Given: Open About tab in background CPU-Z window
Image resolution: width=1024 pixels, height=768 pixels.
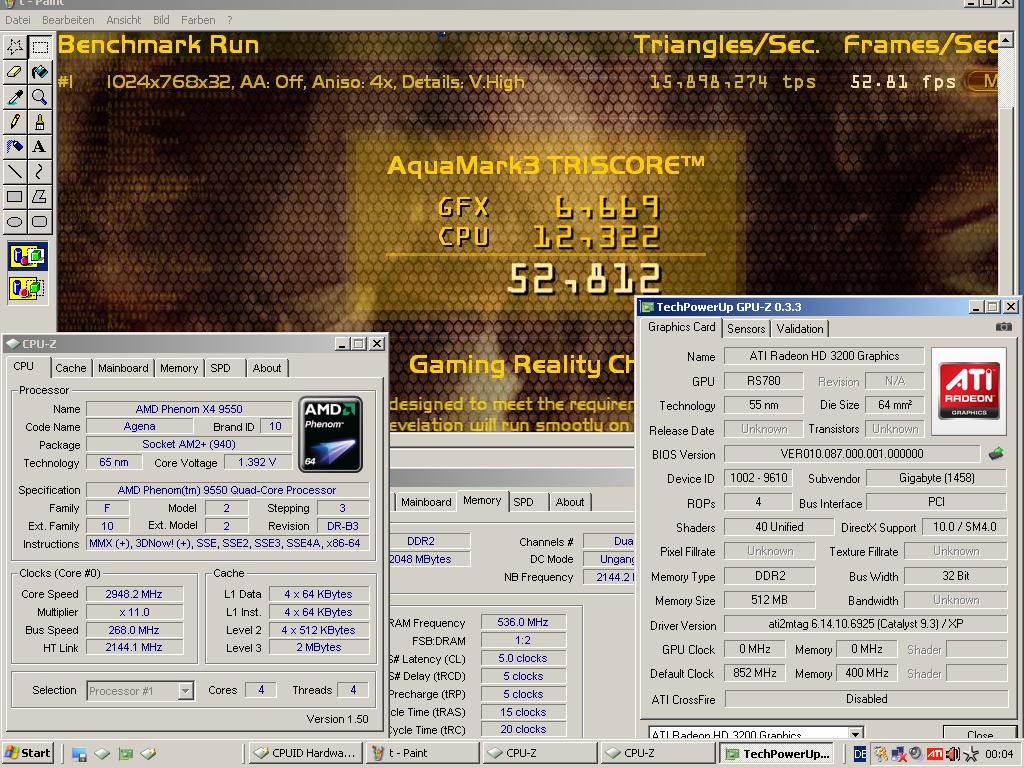Looking at the screenshot, I should [569, 502].
